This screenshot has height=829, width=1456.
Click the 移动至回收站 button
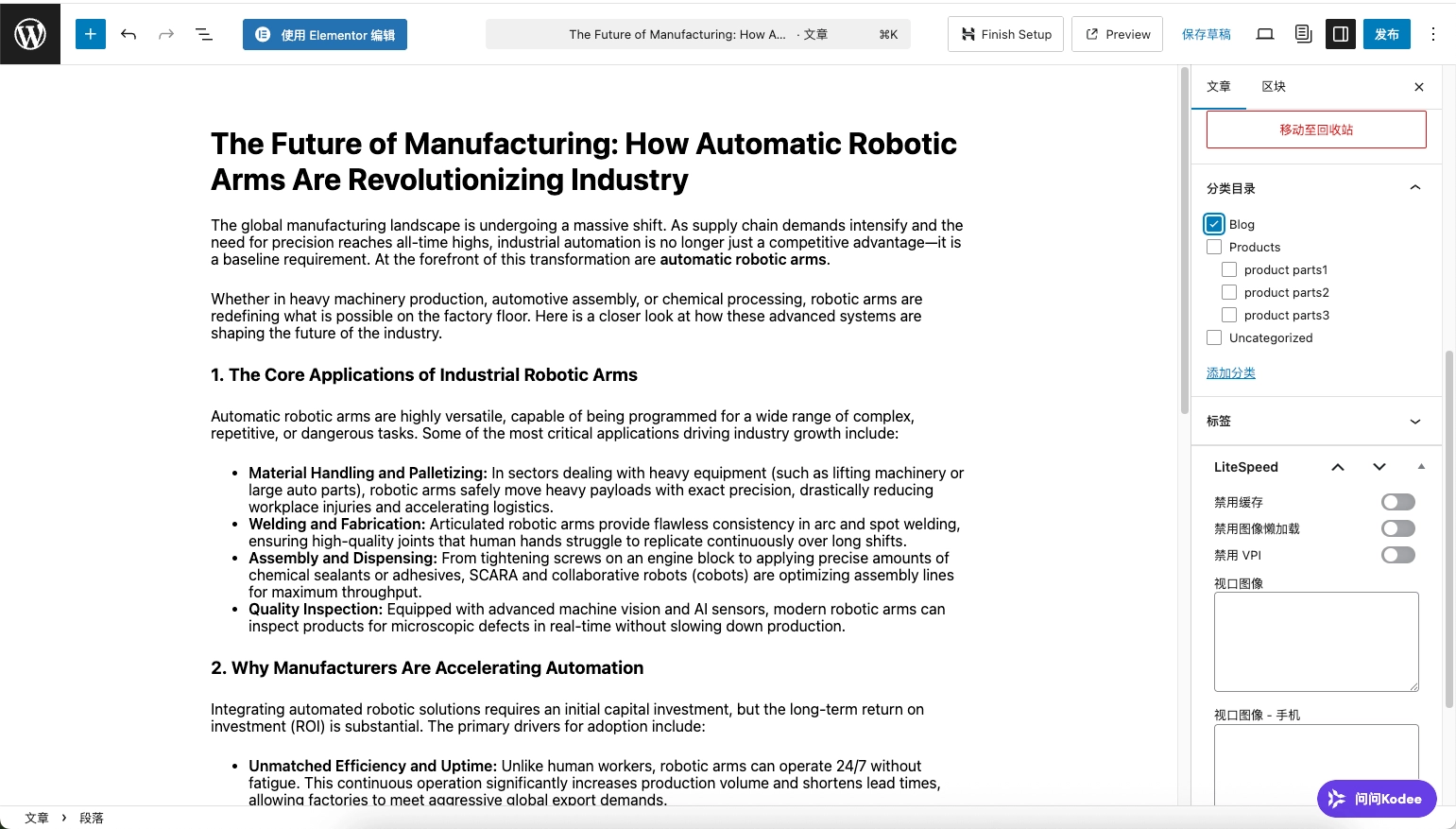tap(1316, 130)
